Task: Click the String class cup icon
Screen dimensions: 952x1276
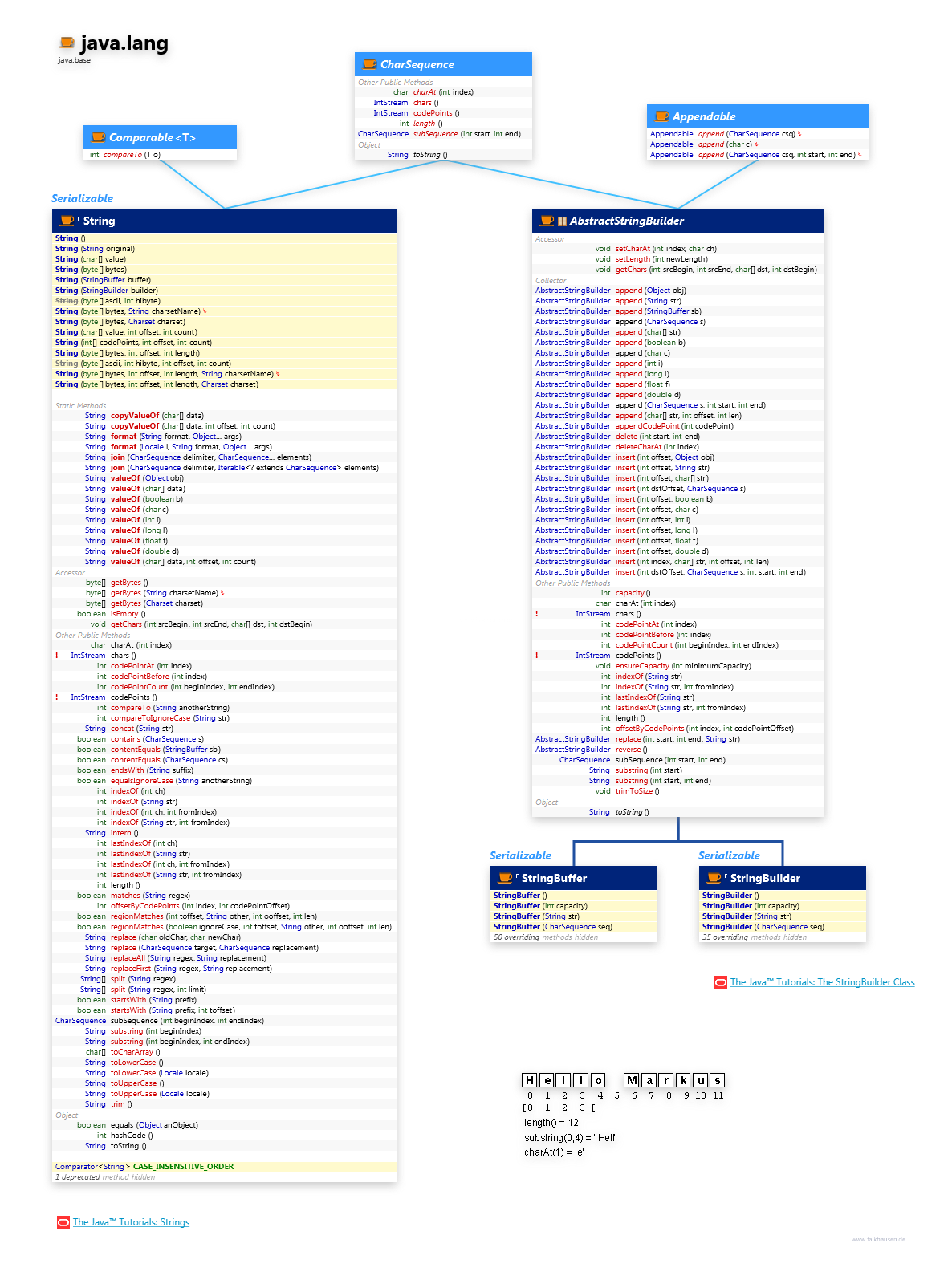Action: point(67,221)
